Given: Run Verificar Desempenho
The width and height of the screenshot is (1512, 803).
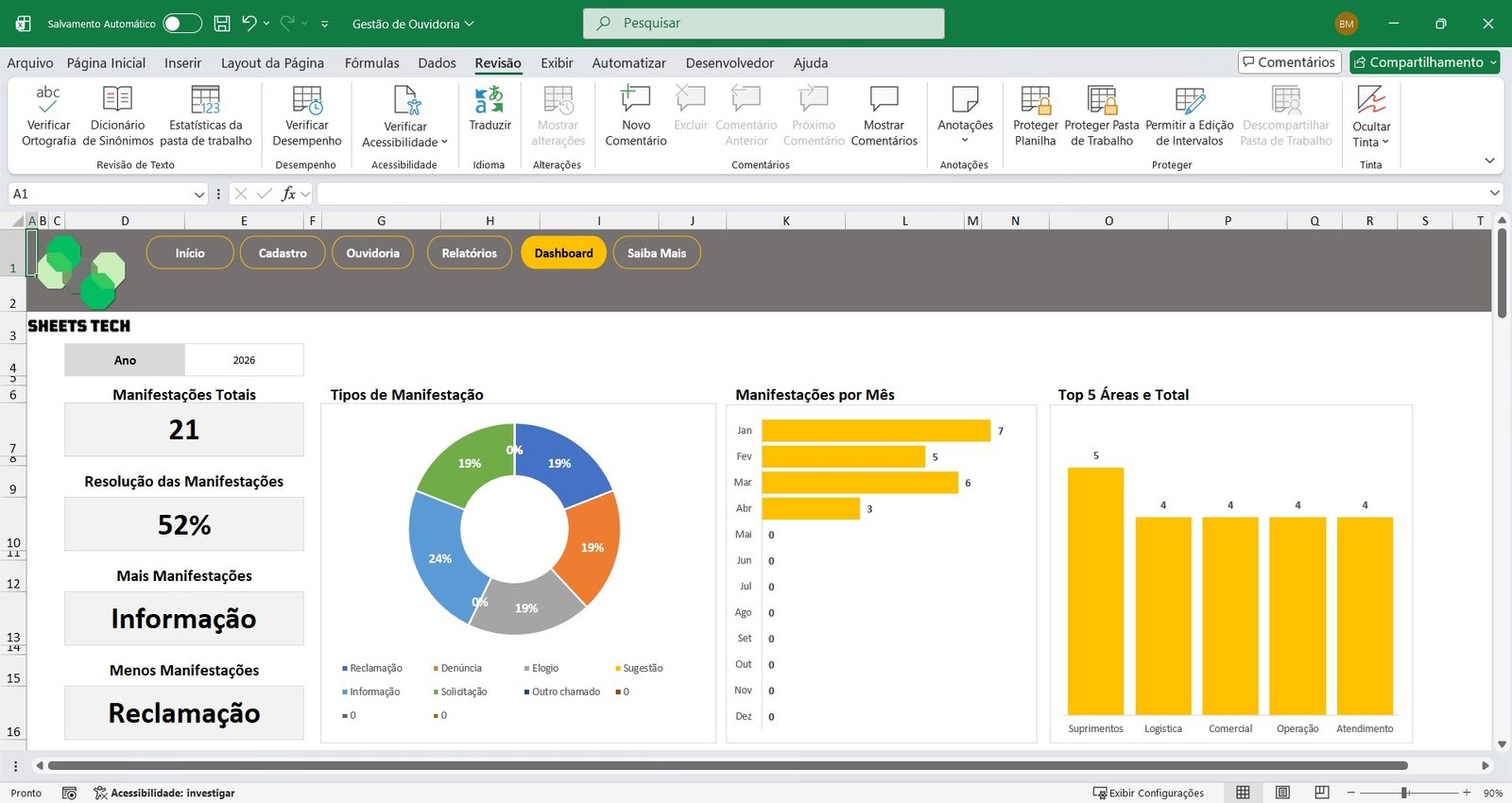Looking at the screenshot, I should point(307,99).
